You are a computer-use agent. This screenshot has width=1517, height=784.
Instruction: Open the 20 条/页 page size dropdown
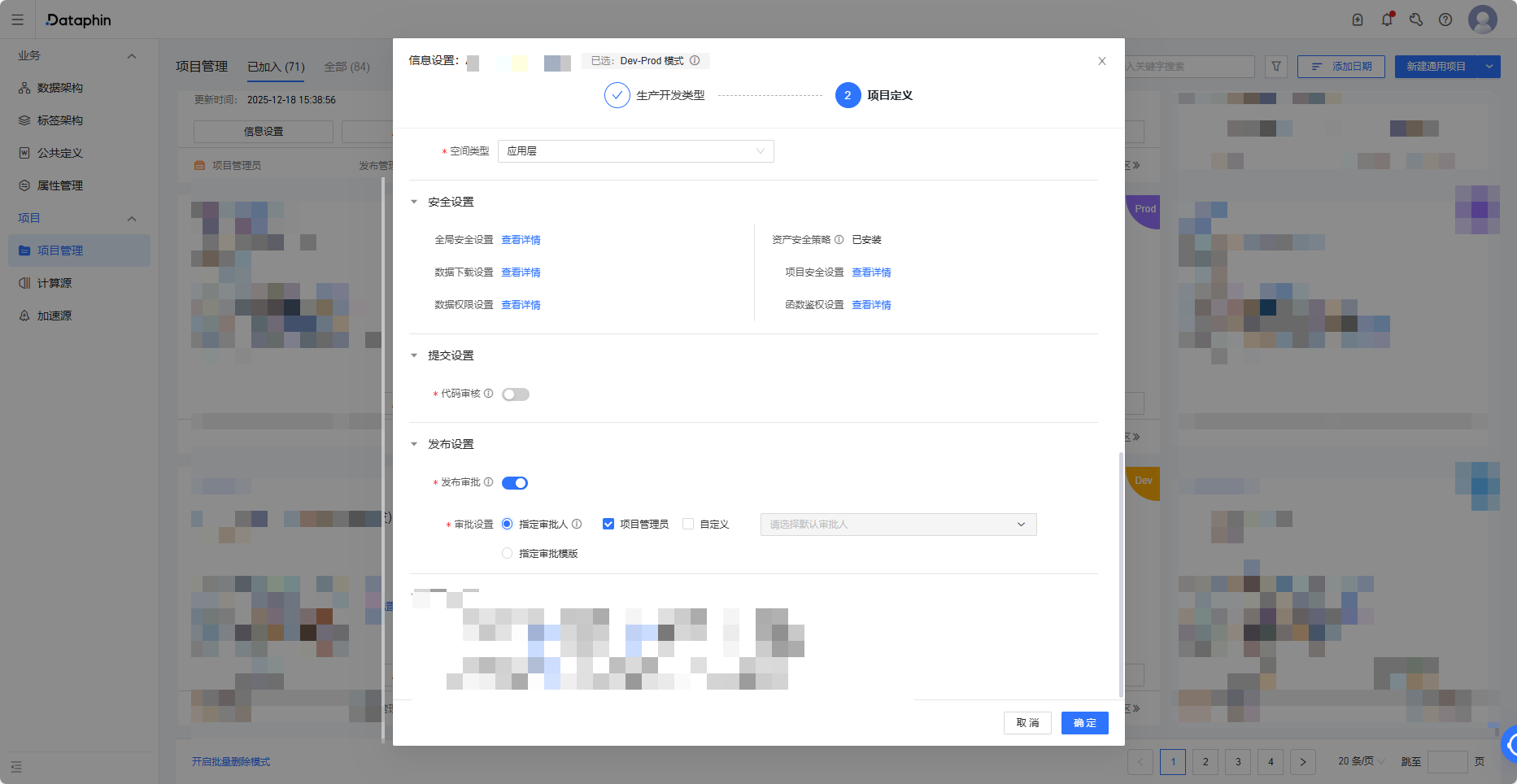(x=1362, y=761)
